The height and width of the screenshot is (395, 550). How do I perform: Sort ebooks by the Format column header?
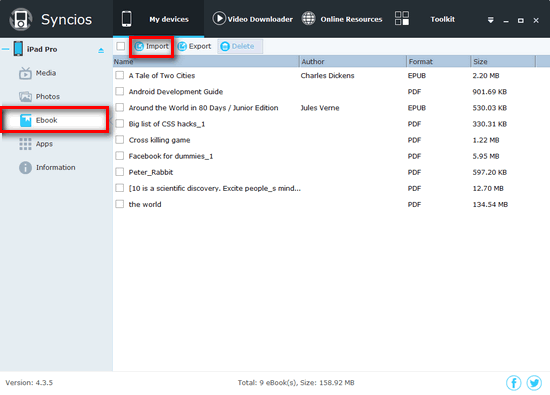pyautogui.click(x=438, y=62)
